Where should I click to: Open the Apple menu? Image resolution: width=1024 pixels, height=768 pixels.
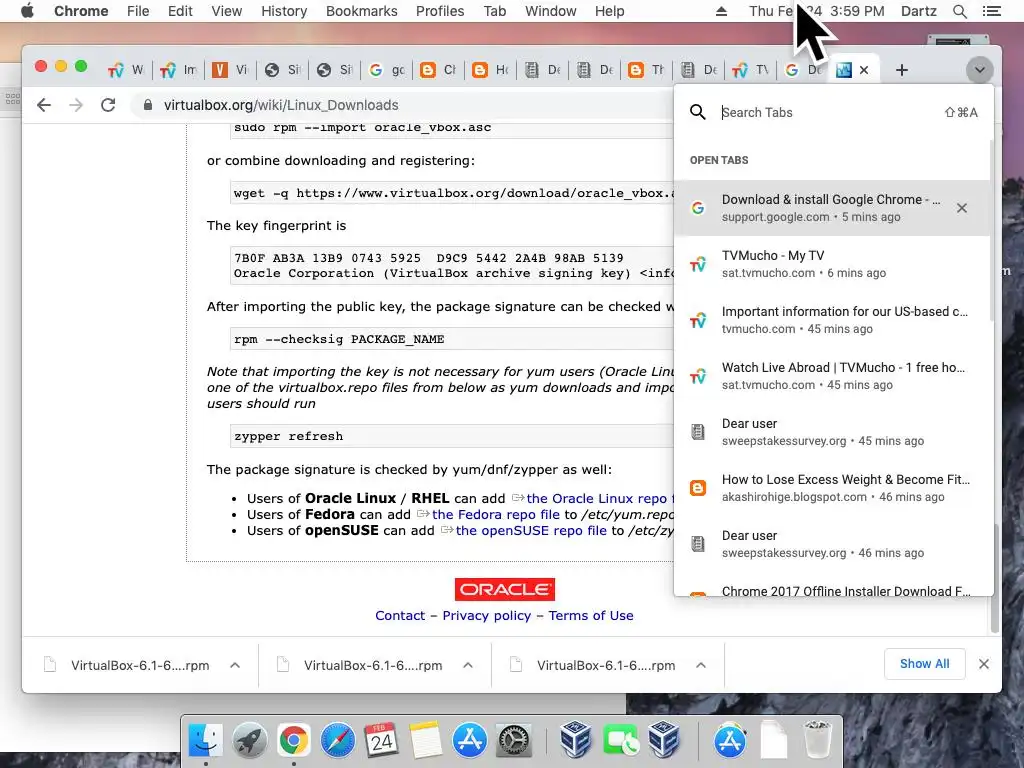pyautogui.click(x=27, y=11)
